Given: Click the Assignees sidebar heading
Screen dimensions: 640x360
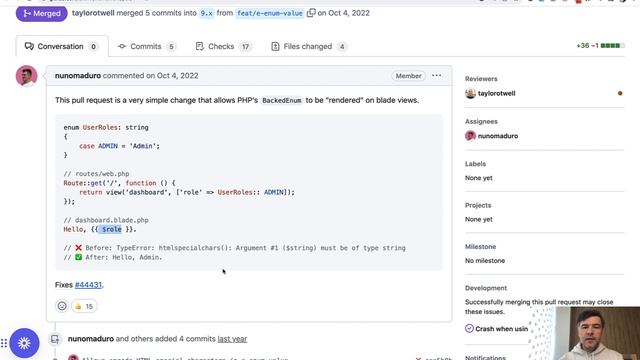Looking at the screenshot, I should point(481,121).
